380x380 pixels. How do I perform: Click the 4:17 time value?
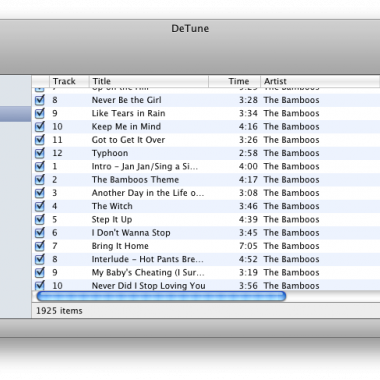[x=248, y=180]
